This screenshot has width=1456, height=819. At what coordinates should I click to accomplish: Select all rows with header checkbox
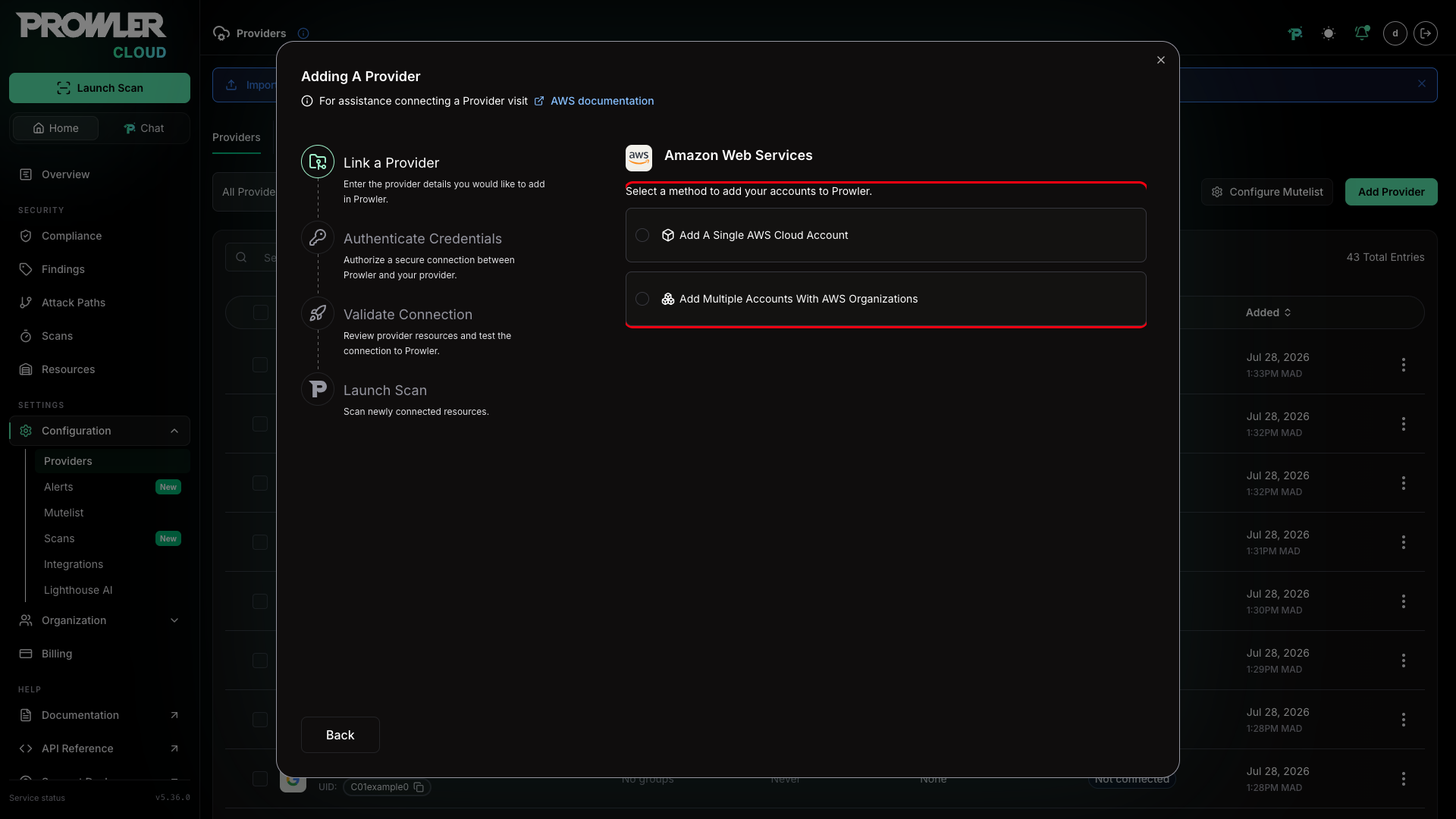(x=261, y=312)
